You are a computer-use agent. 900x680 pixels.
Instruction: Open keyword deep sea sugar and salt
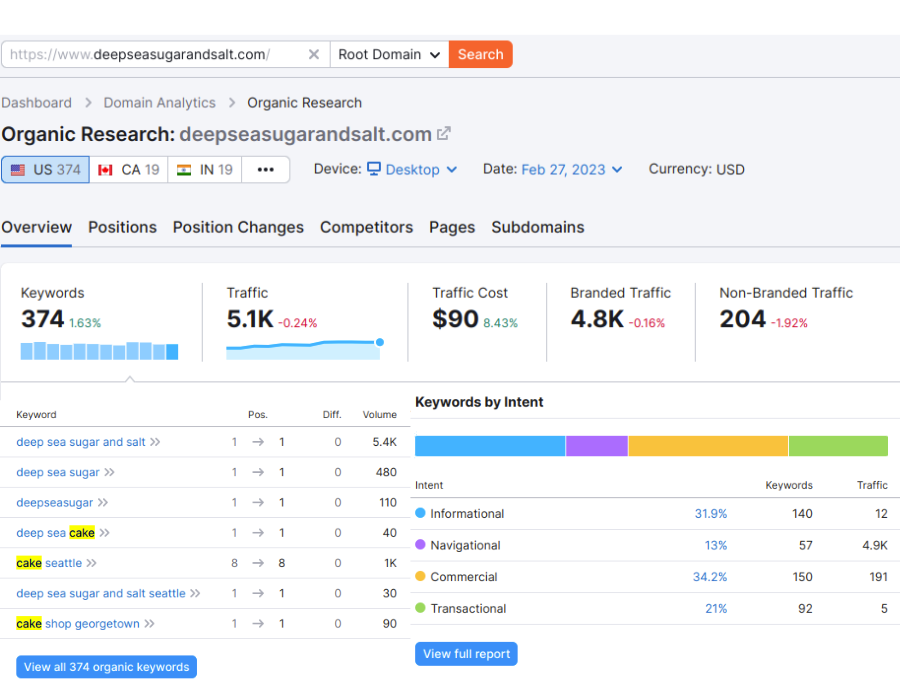pos(81,442)
